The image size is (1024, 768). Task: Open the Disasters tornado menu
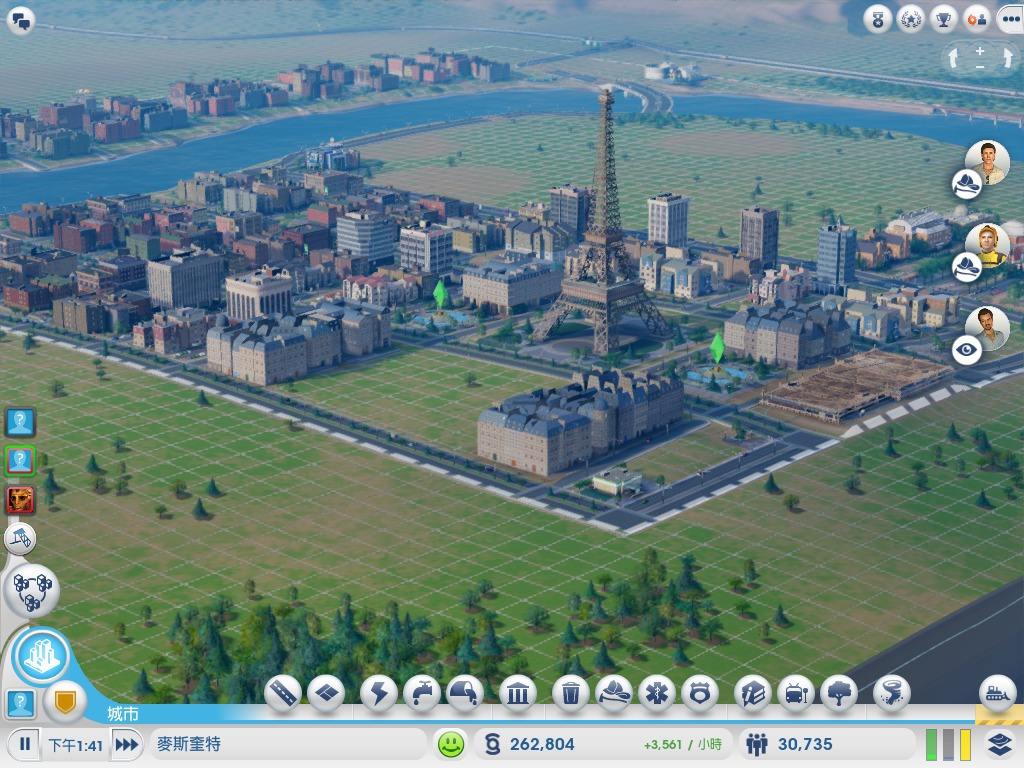[x=891, y=694]
